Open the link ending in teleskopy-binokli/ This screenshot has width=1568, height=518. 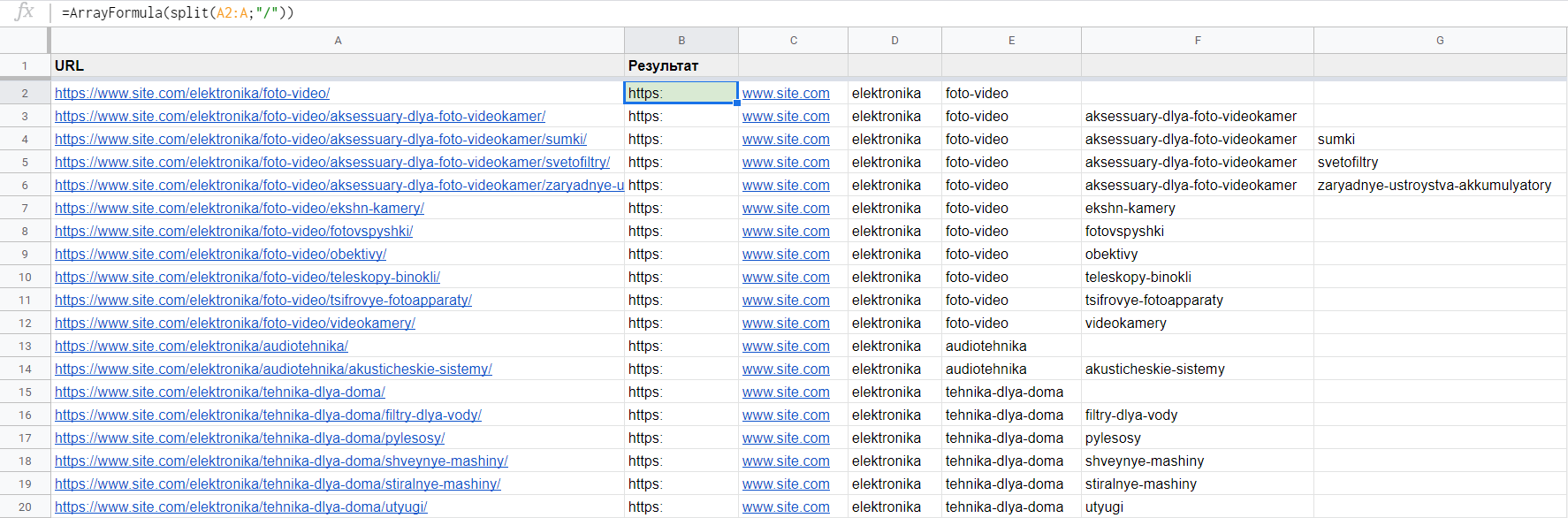[x=247, y=277]
